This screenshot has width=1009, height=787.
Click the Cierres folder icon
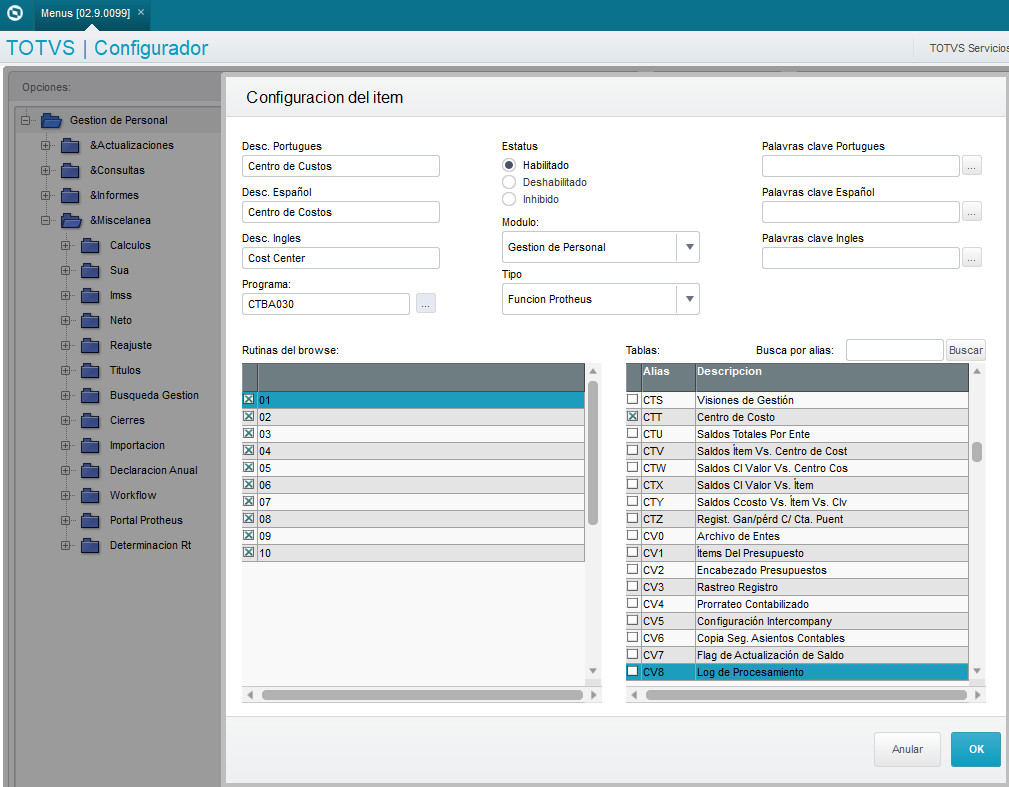coord(90,421)
